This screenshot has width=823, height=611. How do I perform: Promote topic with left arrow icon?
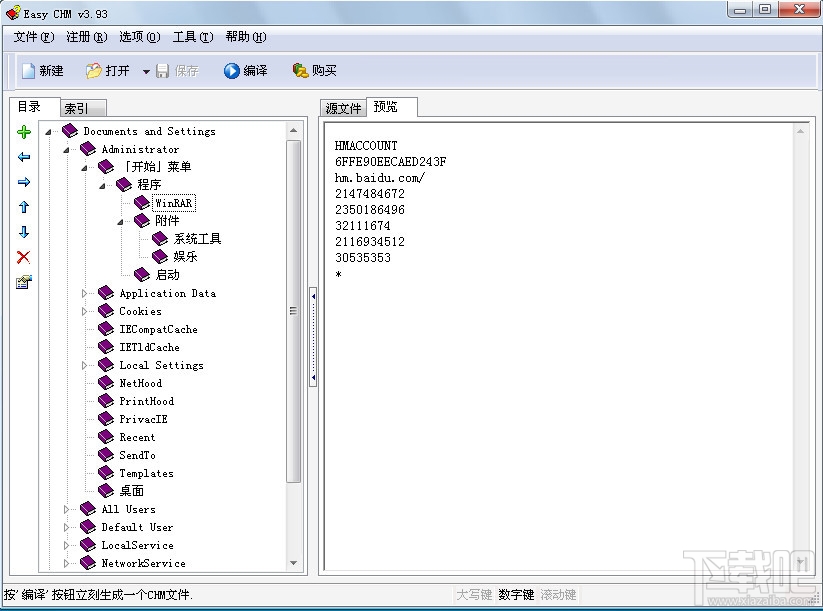coord(22,156)
